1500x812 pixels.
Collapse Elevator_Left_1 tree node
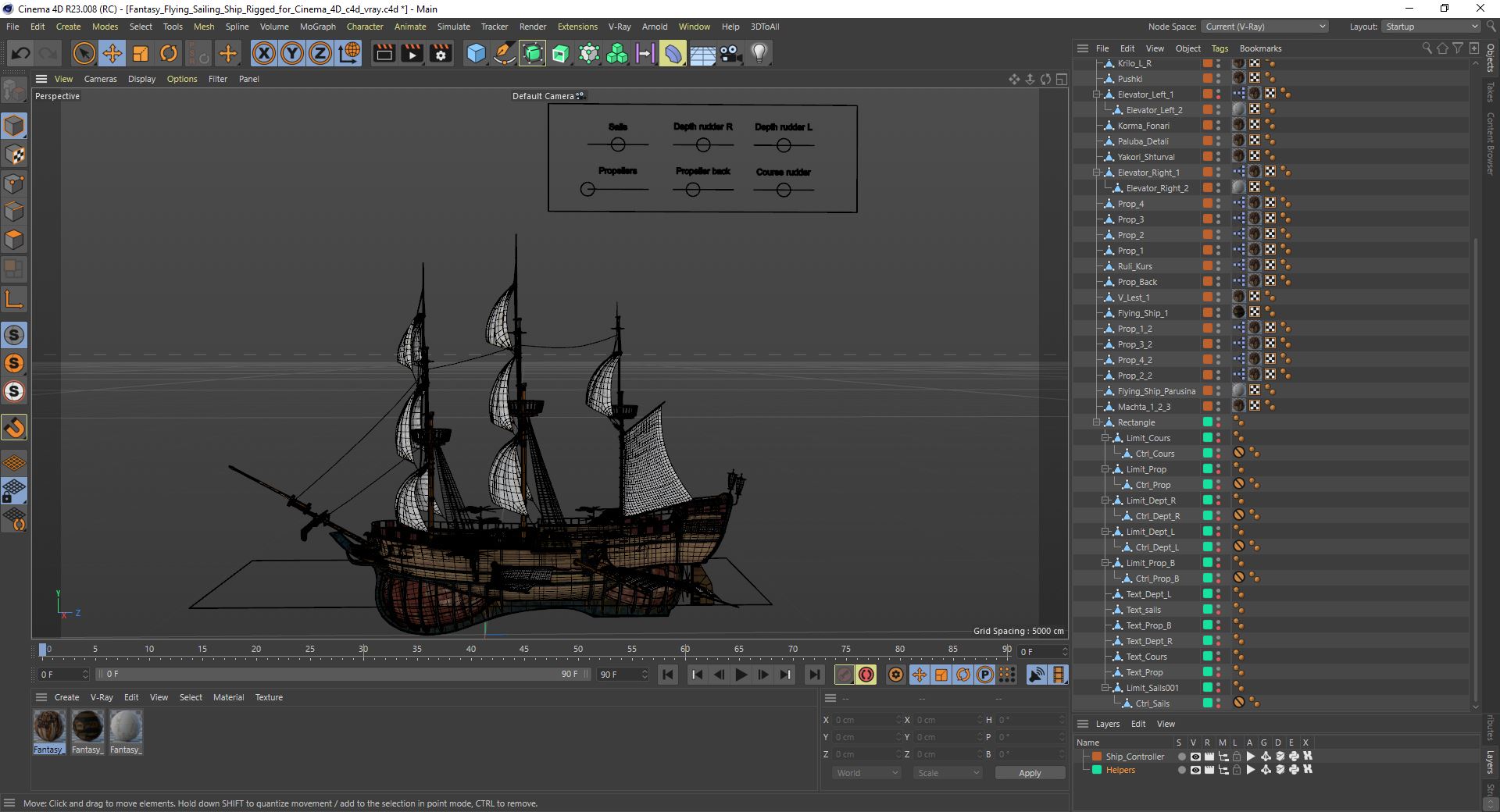(x=1097, y=94)
